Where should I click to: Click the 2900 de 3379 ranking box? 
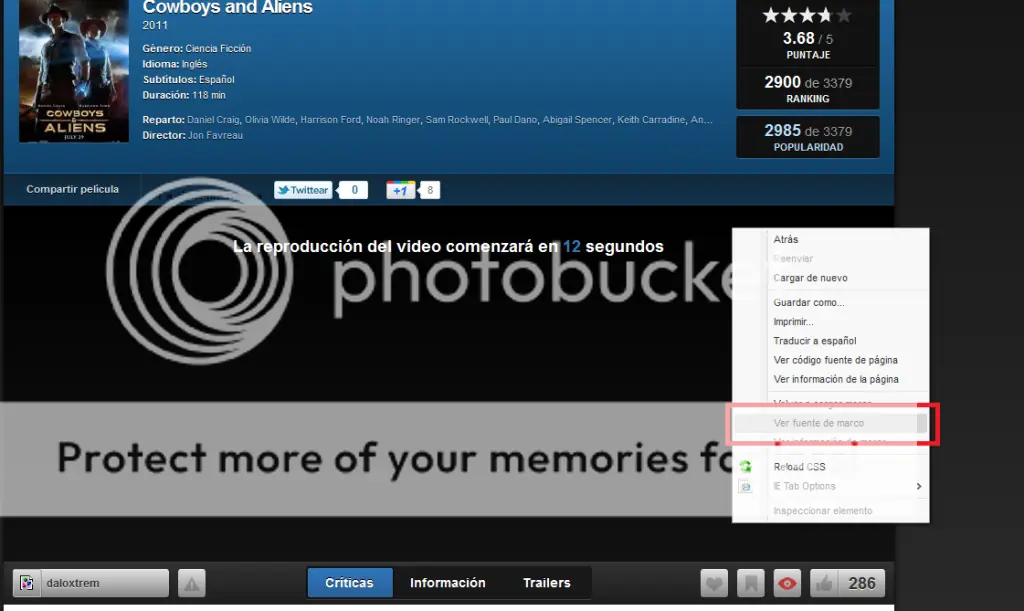[808, 89]
